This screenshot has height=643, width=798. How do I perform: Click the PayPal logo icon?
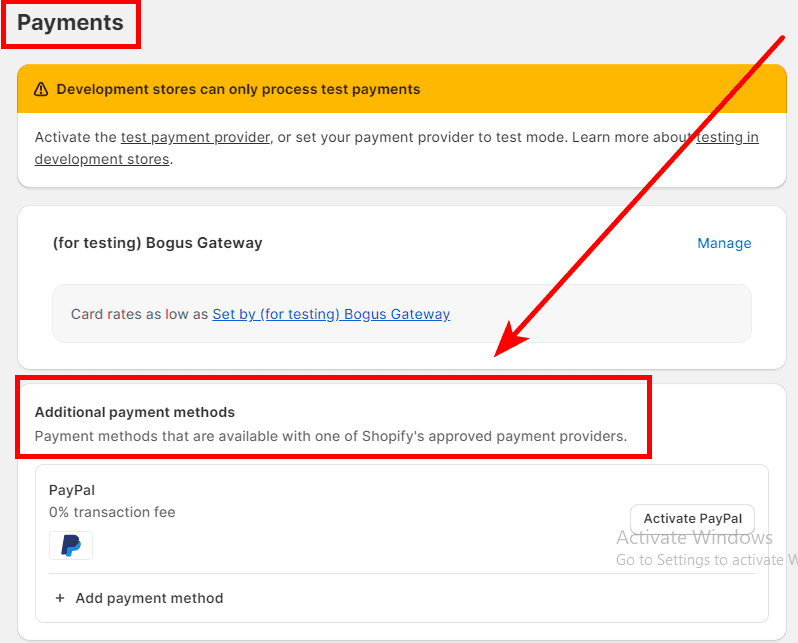[x=71, y=545]
